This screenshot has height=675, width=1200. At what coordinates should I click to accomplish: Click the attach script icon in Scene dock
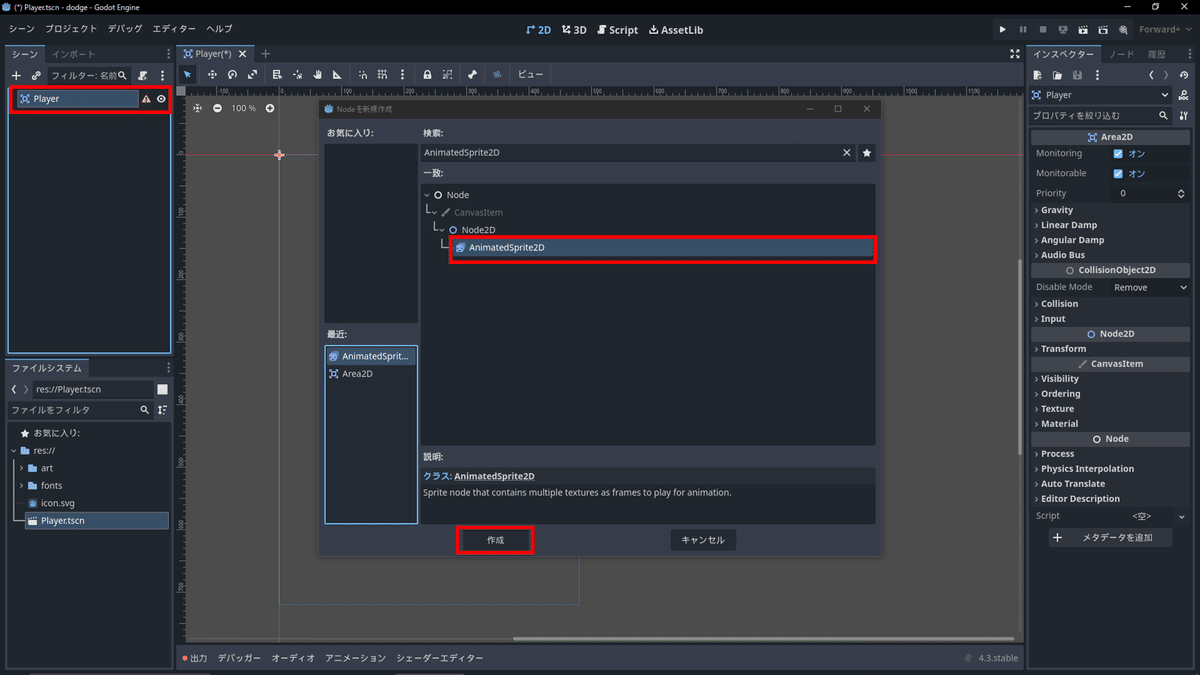(143, 75)
